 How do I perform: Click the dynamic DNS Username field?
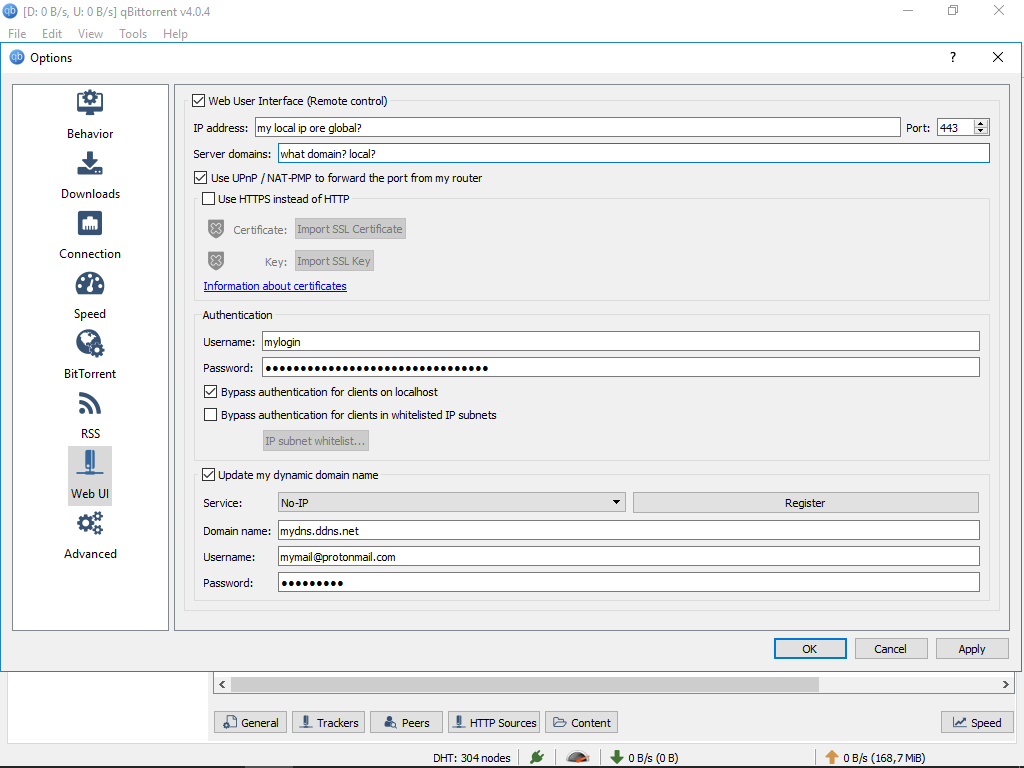click(x=629, y=556)
